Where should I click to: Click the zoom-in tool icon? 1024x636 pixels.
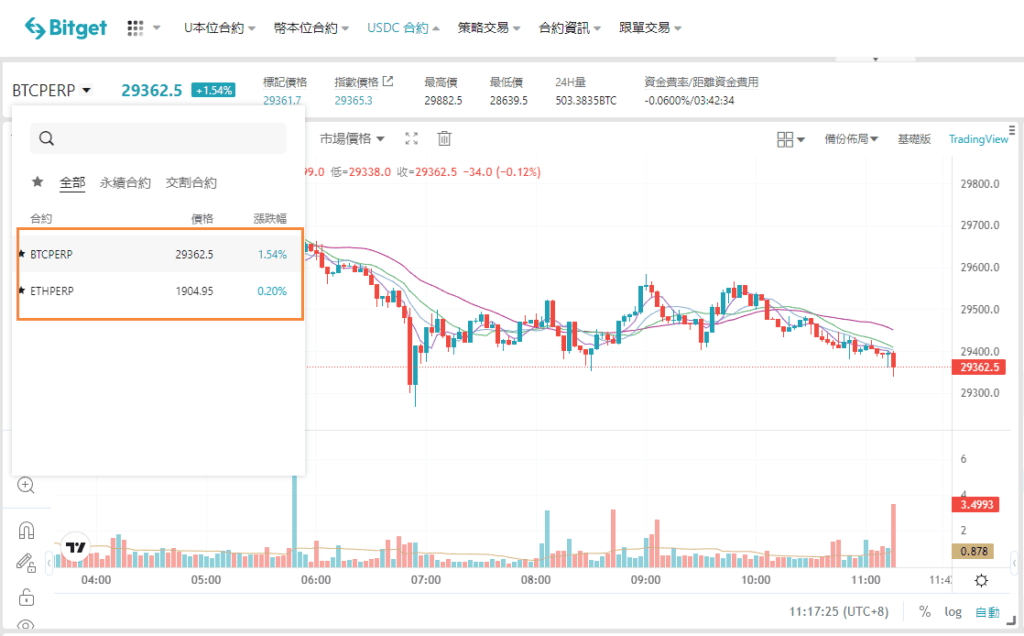(25, 485)
